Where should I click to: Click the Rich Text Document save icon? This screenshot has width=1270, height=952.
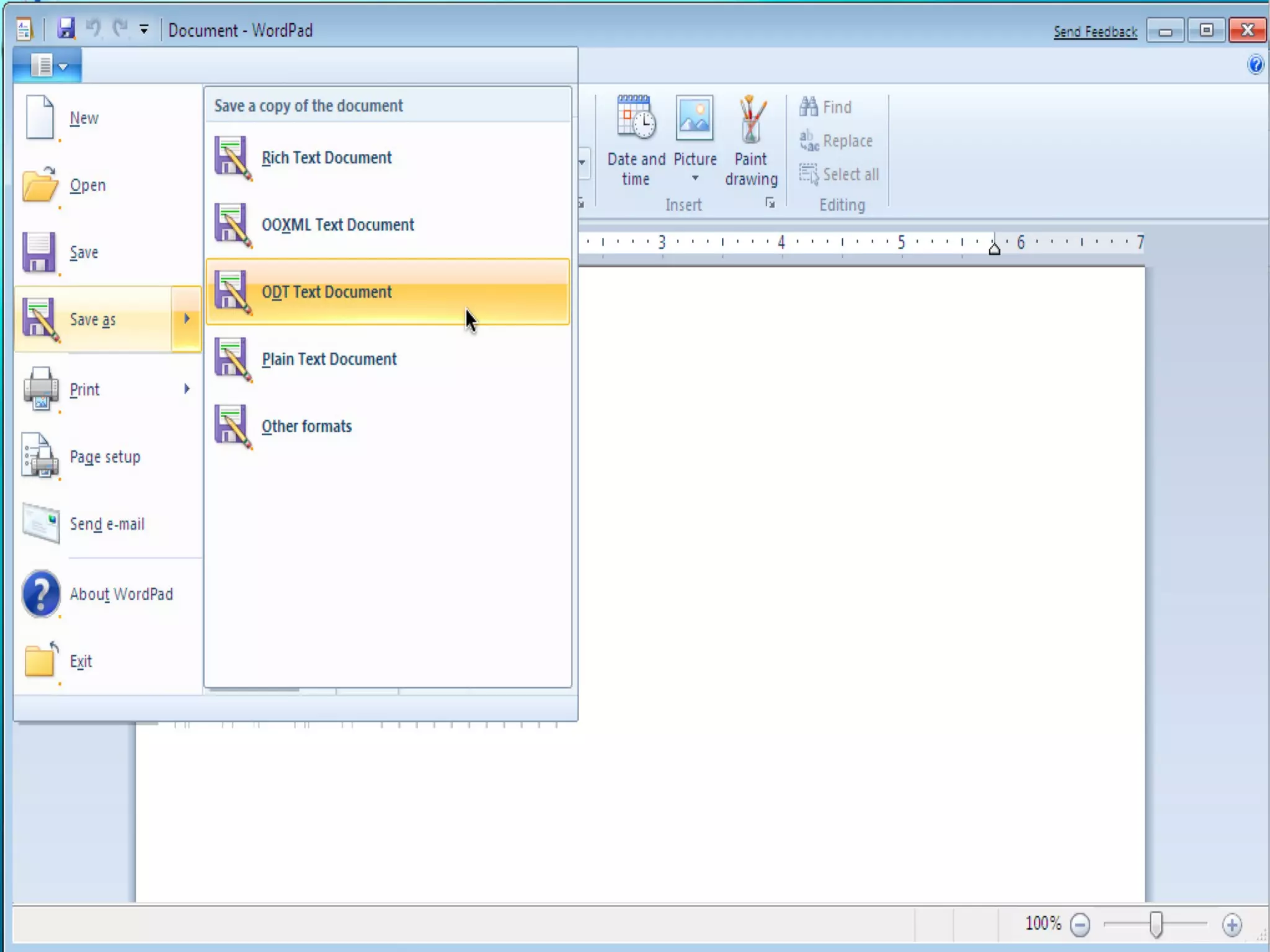[x=233, y=158]
